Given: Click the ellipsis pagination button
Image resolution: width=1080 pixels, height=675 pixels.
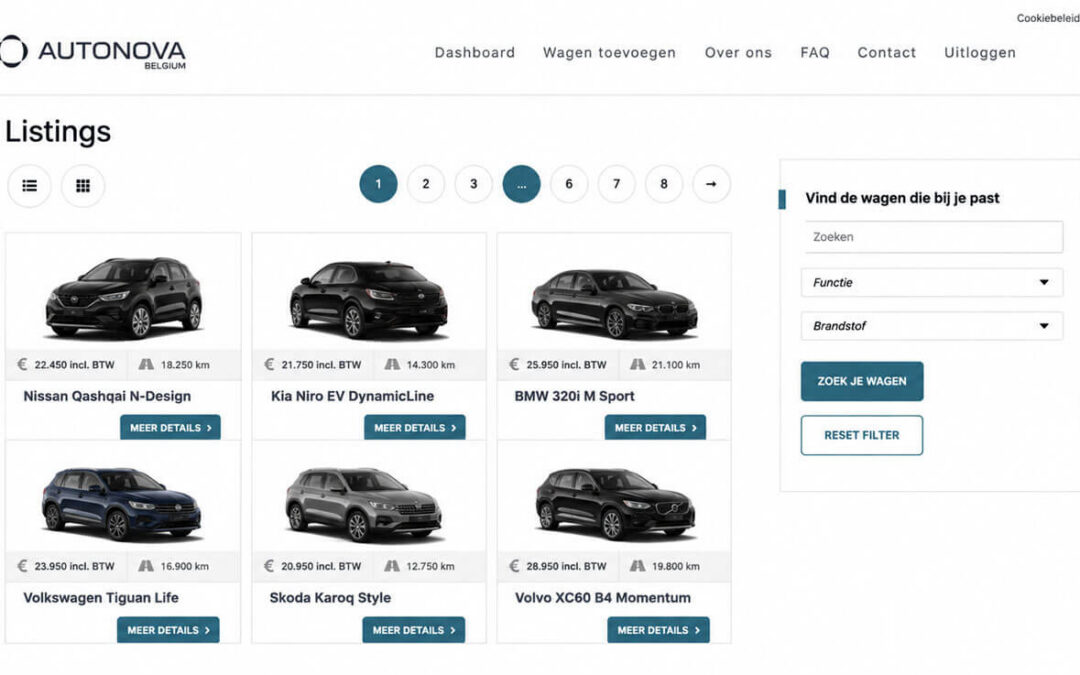Looking at the screenshot, I should point(521,184).
